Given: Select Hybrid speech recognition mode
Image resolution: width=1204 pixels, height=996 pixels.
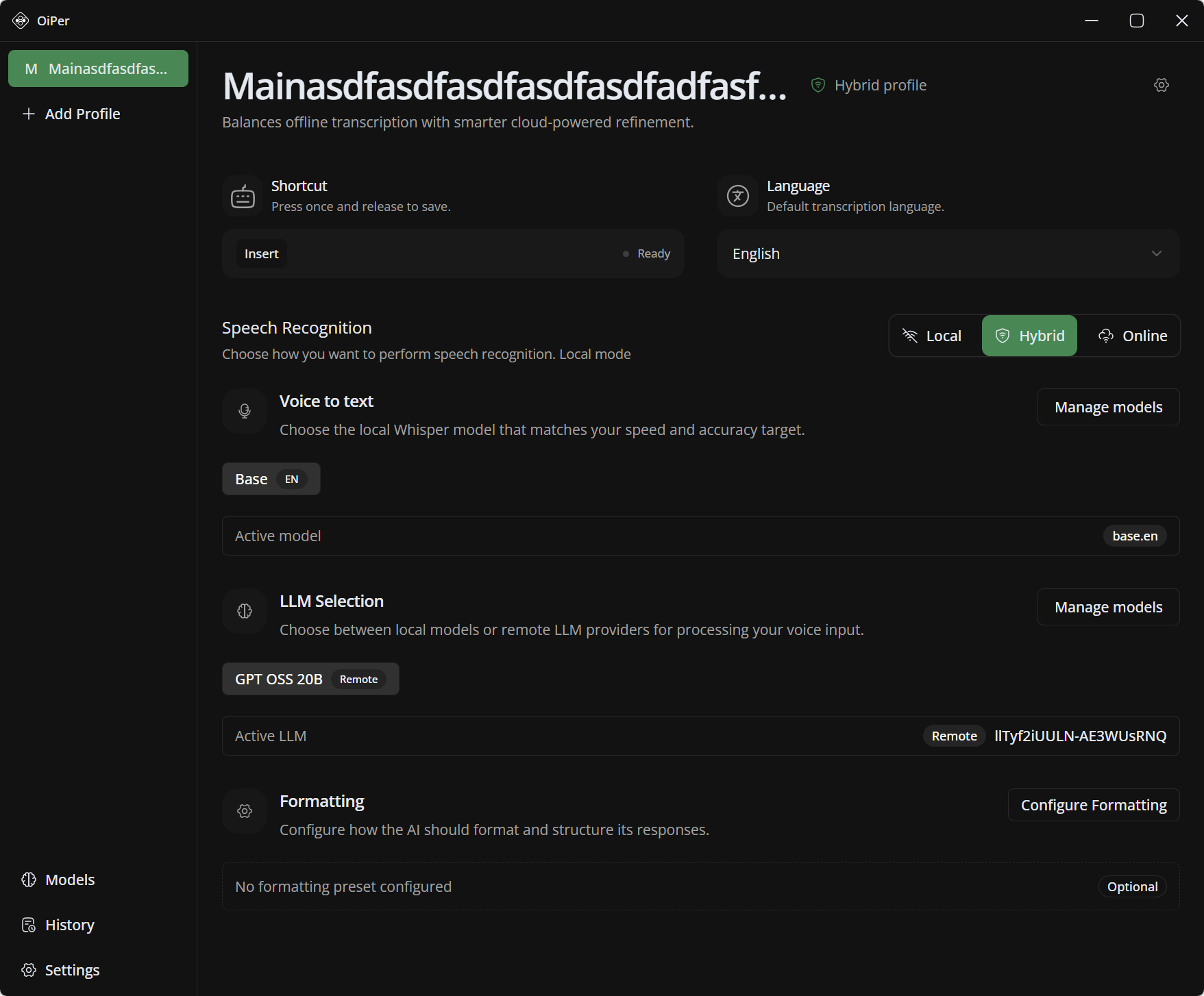Looking at the screenshot, I should click(x=1029, y=336).
